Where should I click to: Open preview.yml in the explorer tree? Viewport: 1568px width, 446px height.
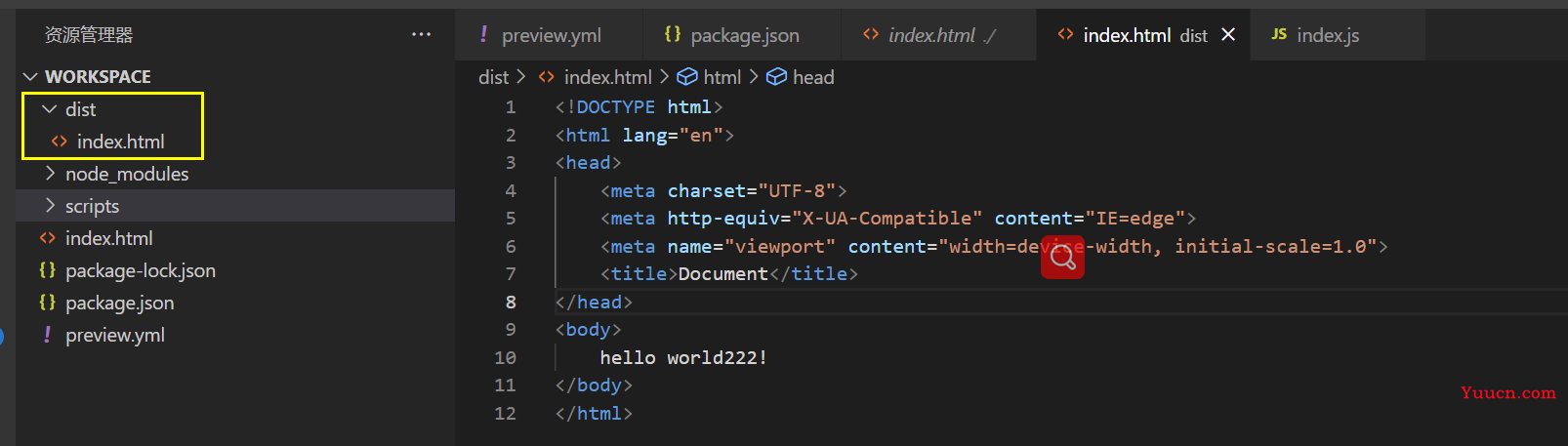[x=115, y=335]
